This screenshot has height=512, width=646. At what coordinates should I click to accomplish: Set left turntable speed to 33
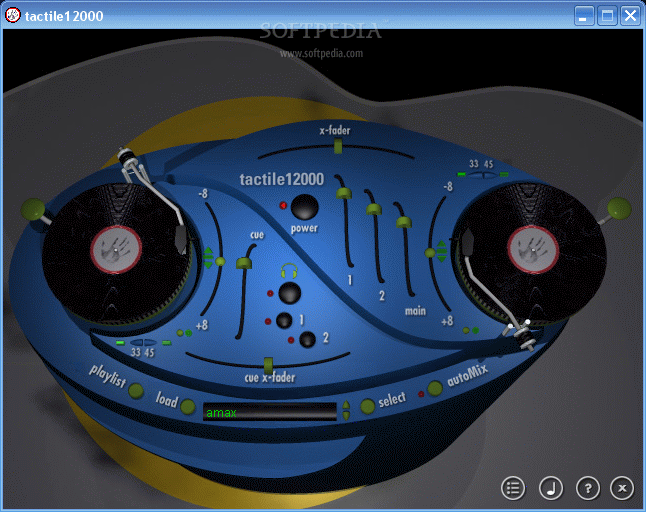click(x=136, y=343)
